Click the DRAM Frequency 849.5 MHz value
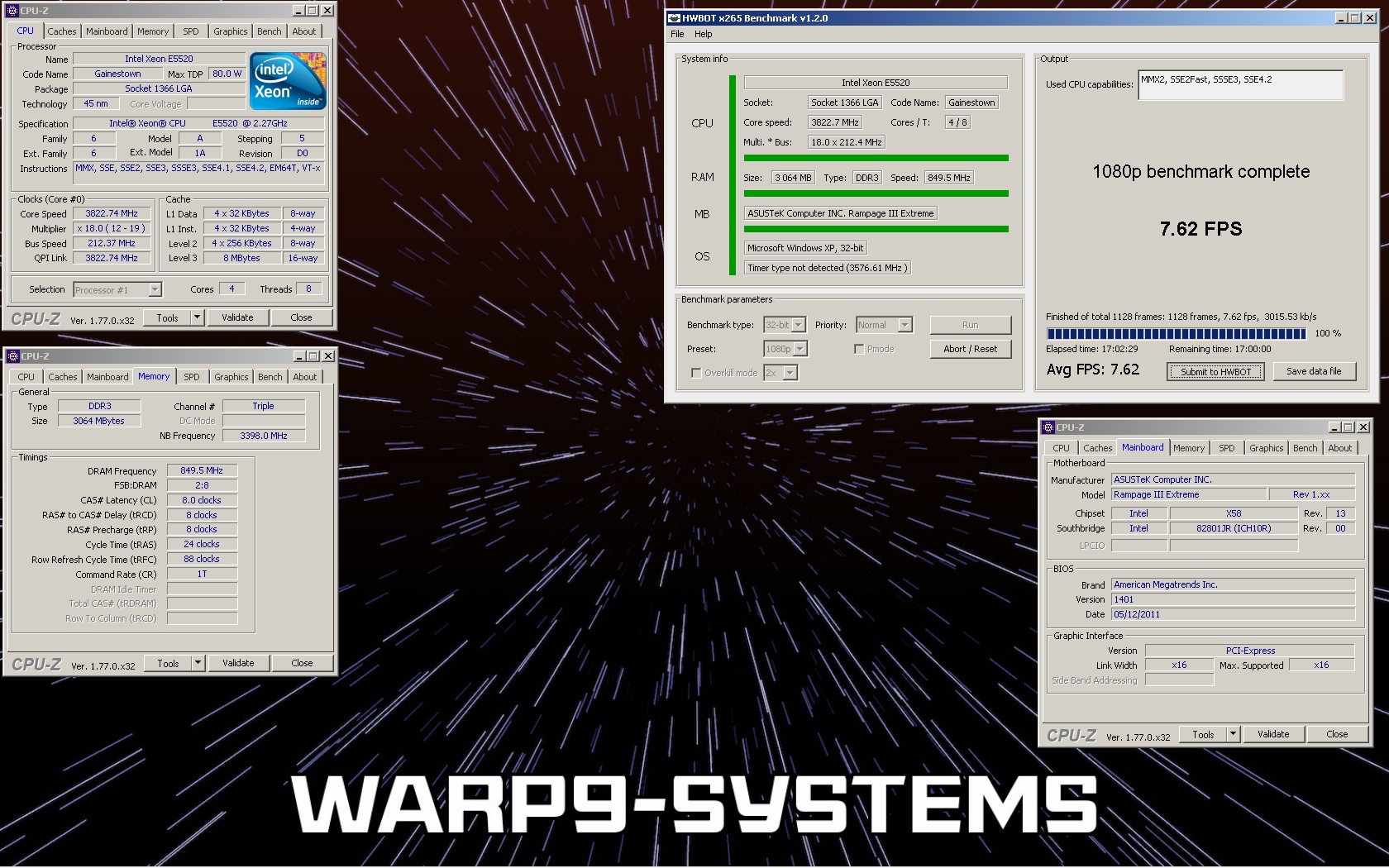Screen dimensions: 1389x868 (202, 470)
